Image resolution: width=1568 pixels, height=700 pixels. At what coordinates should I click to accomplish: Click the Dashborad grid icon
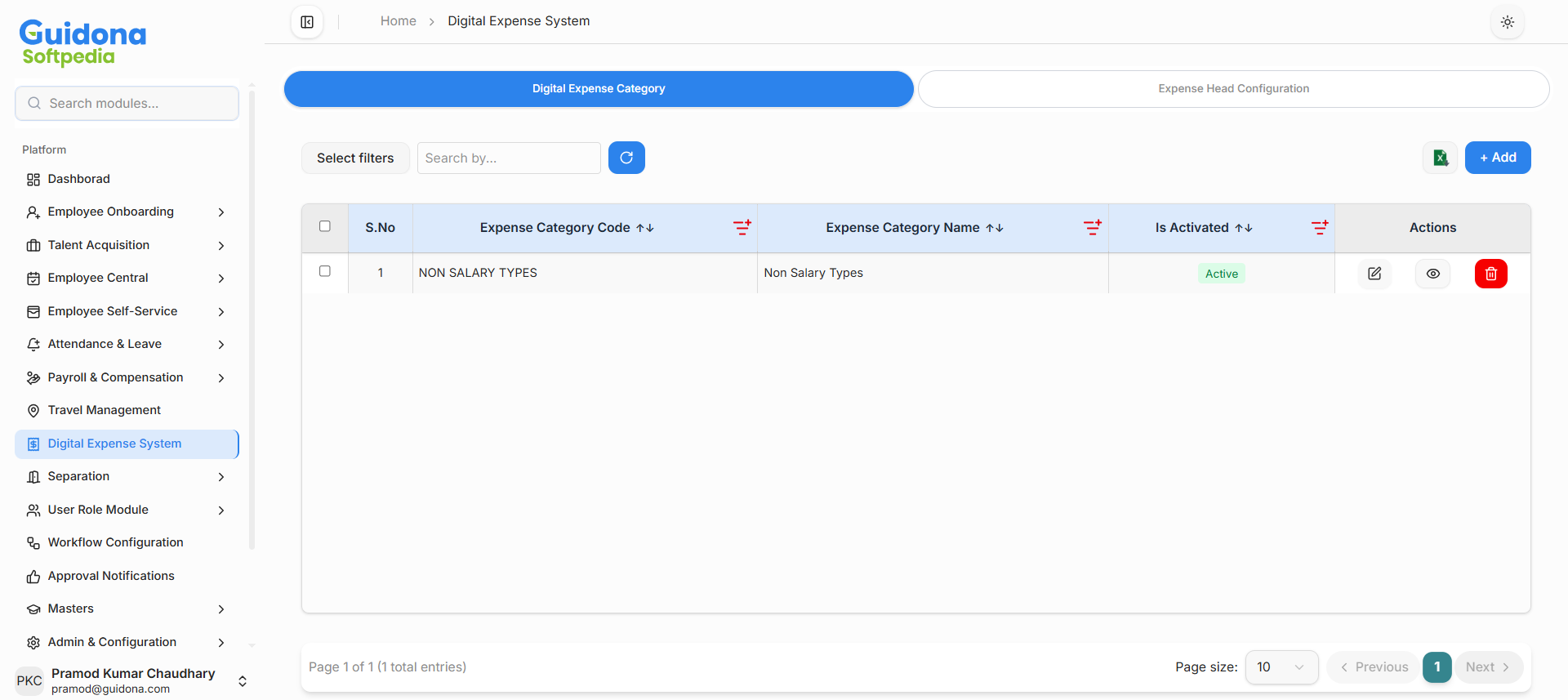(x=33, y=180)
